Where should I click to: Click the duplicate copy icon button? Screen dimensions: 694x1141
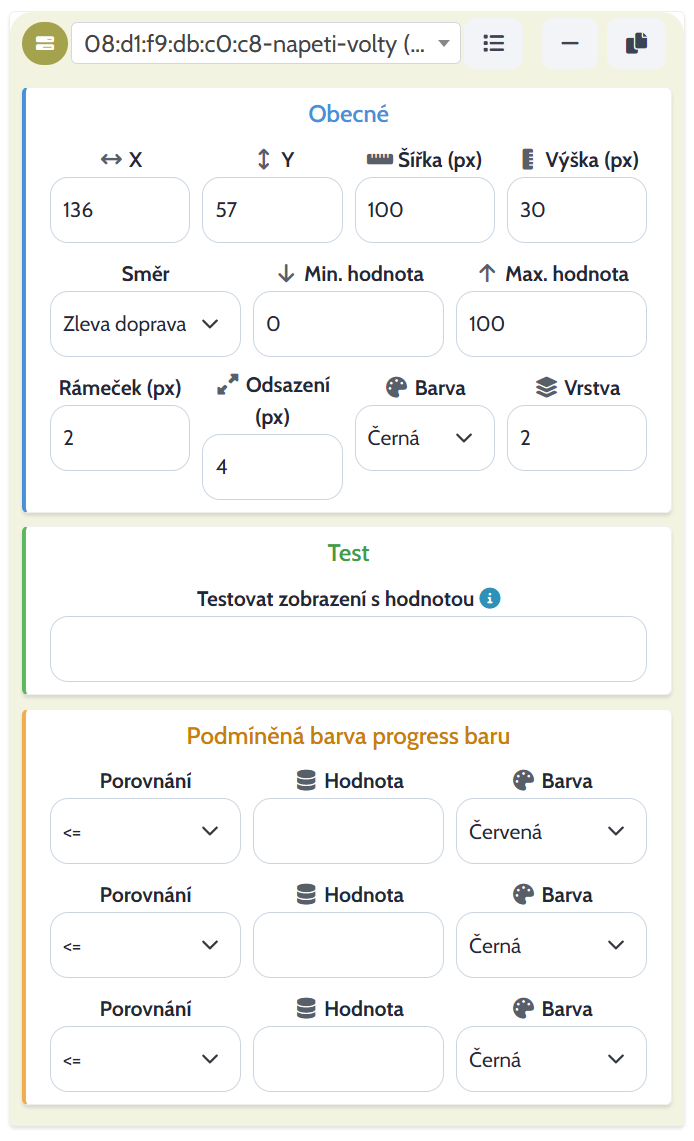[637, 44]
